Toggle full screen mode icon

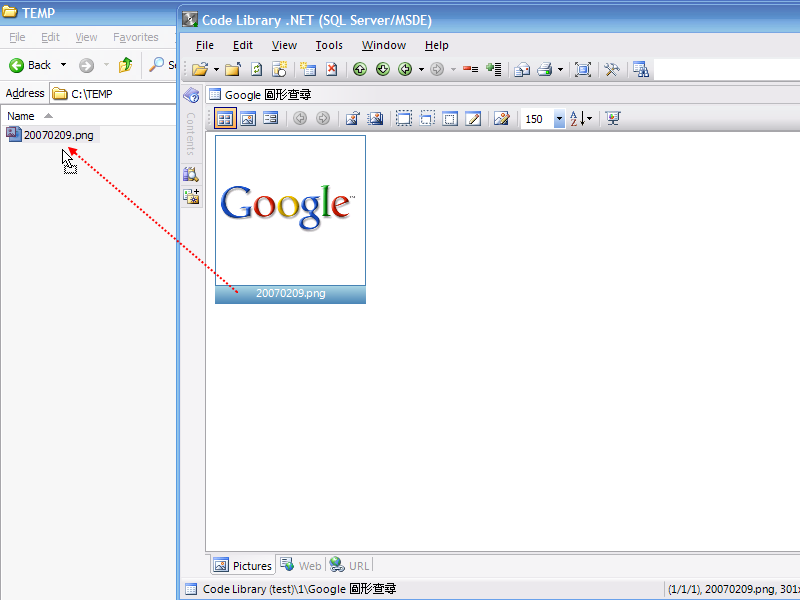(583, 69)
